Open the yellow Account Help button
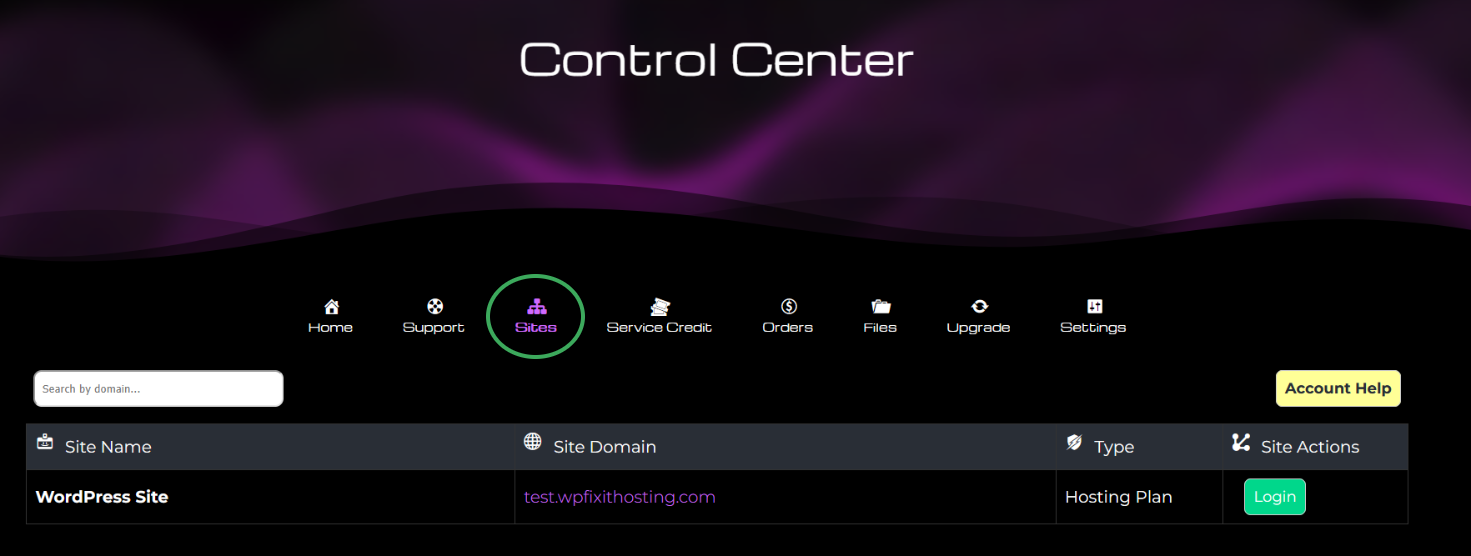The width and height of the screenshot is (1471, 556). click(x=1338, y=389)
